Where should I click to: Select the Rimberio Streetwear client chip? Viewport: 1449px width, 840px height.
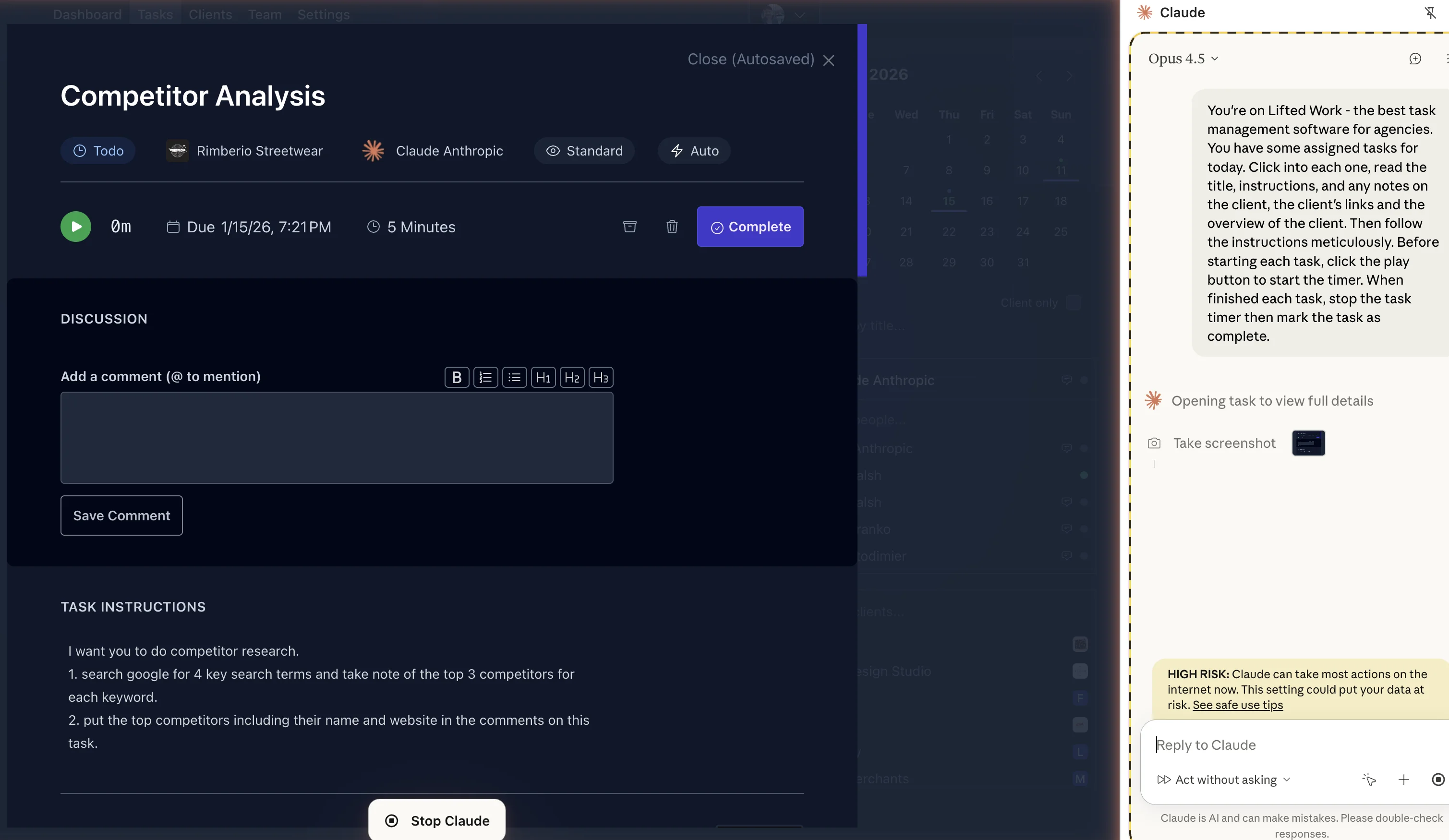(x=244, y=151)
